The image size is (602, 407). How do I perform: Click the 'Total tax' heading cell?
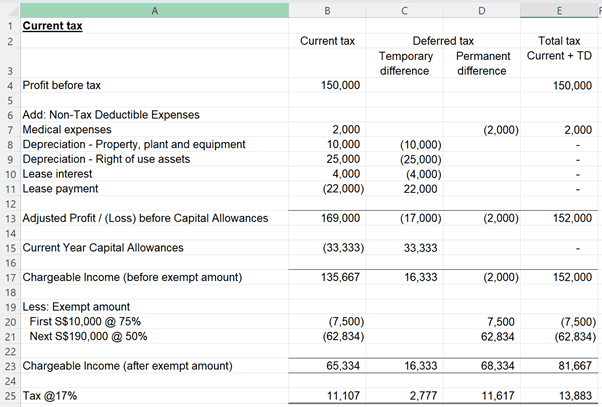click(559, 41)
